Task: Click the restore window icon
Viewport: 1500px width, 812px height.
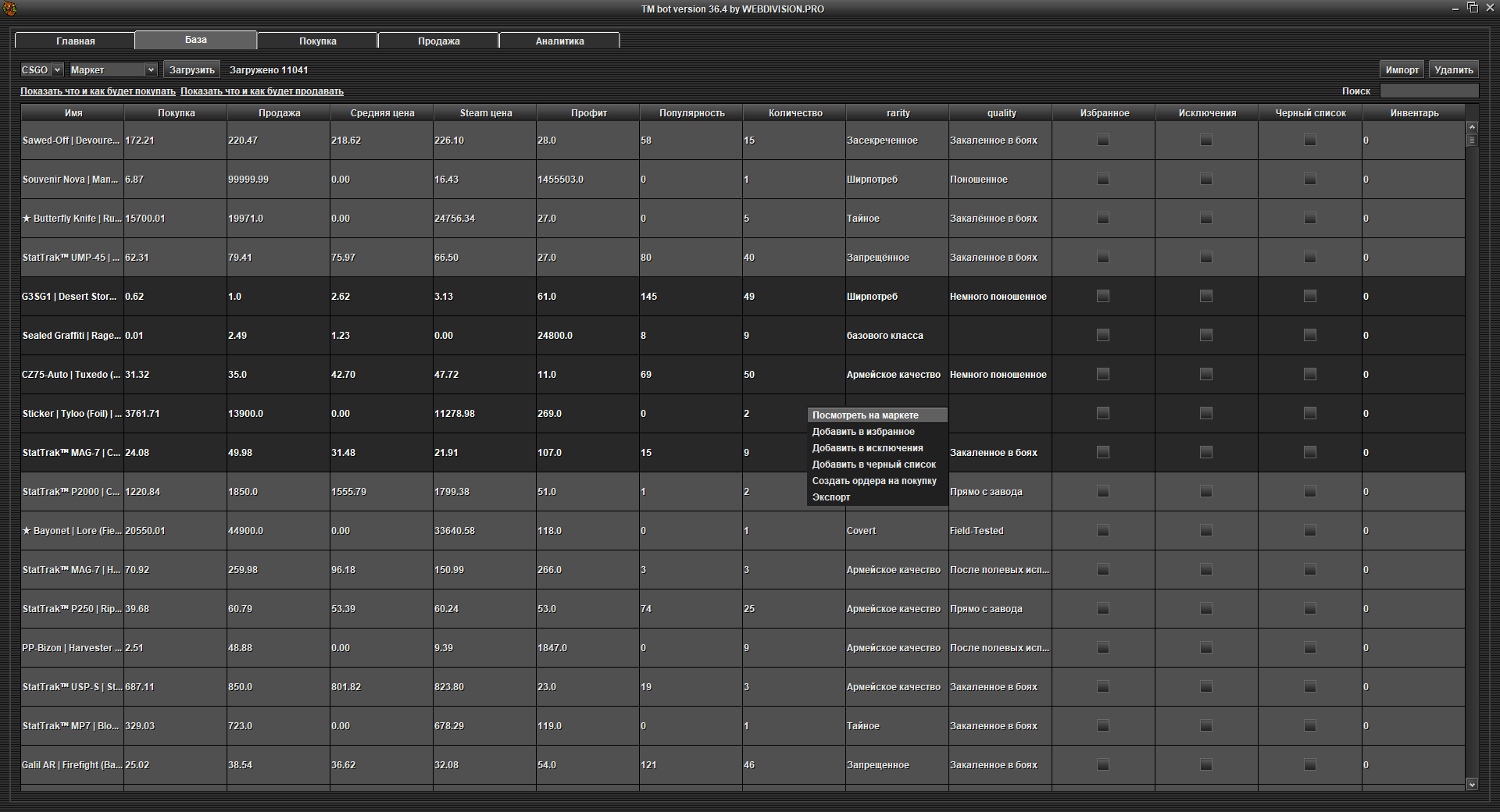Action: click(x=1473, y=8)
